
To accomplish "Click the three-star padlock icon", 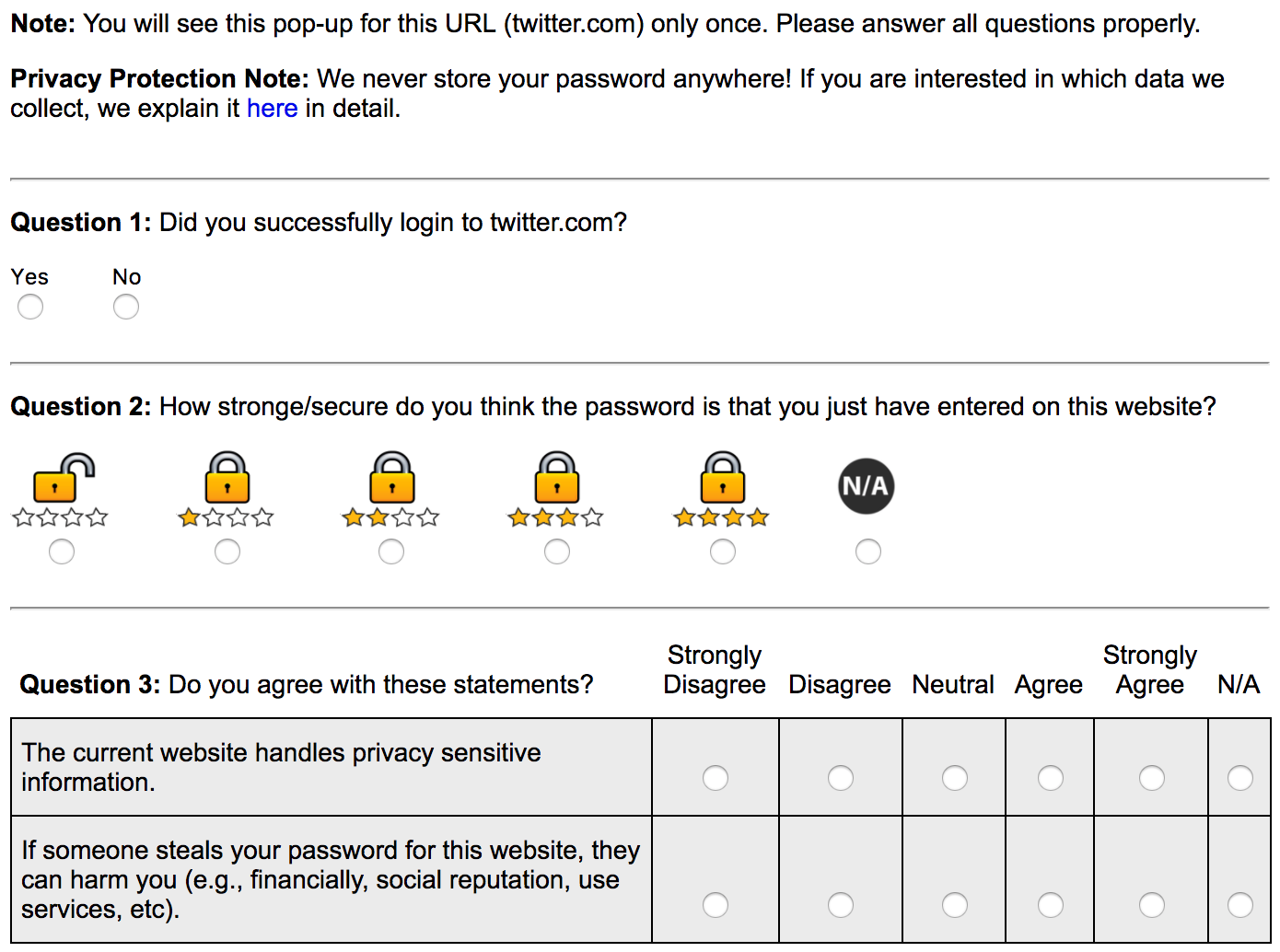I will [x=556, y=490].
